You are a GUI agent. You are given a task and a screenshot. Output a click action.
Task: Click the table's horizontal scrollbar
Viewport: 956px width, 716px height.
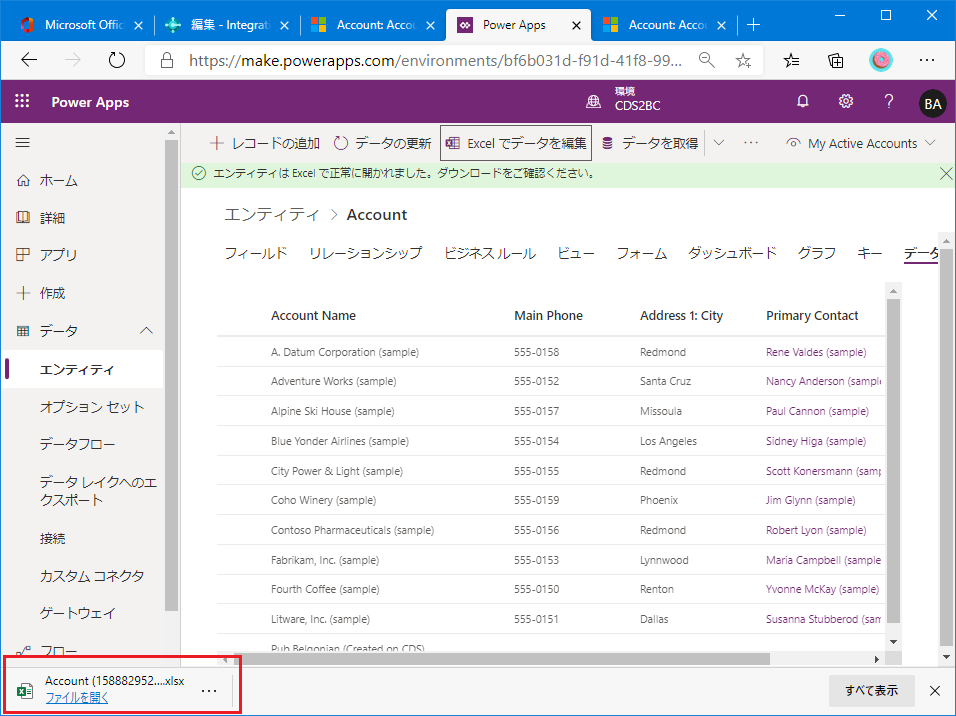(x=502, y=659)
